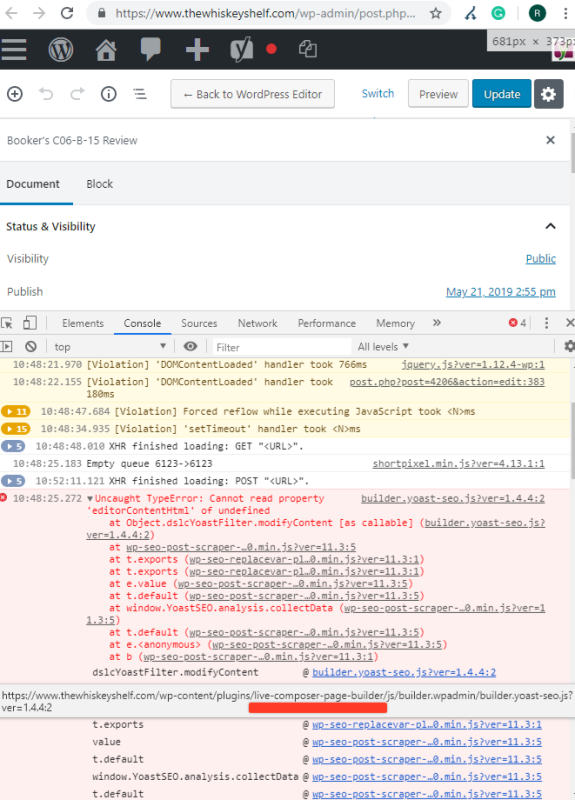Image resolution: width=575 pixels, height=800 pixels.
Task: Open DevTools three-dot customize menu
Action: coord(546,323)
